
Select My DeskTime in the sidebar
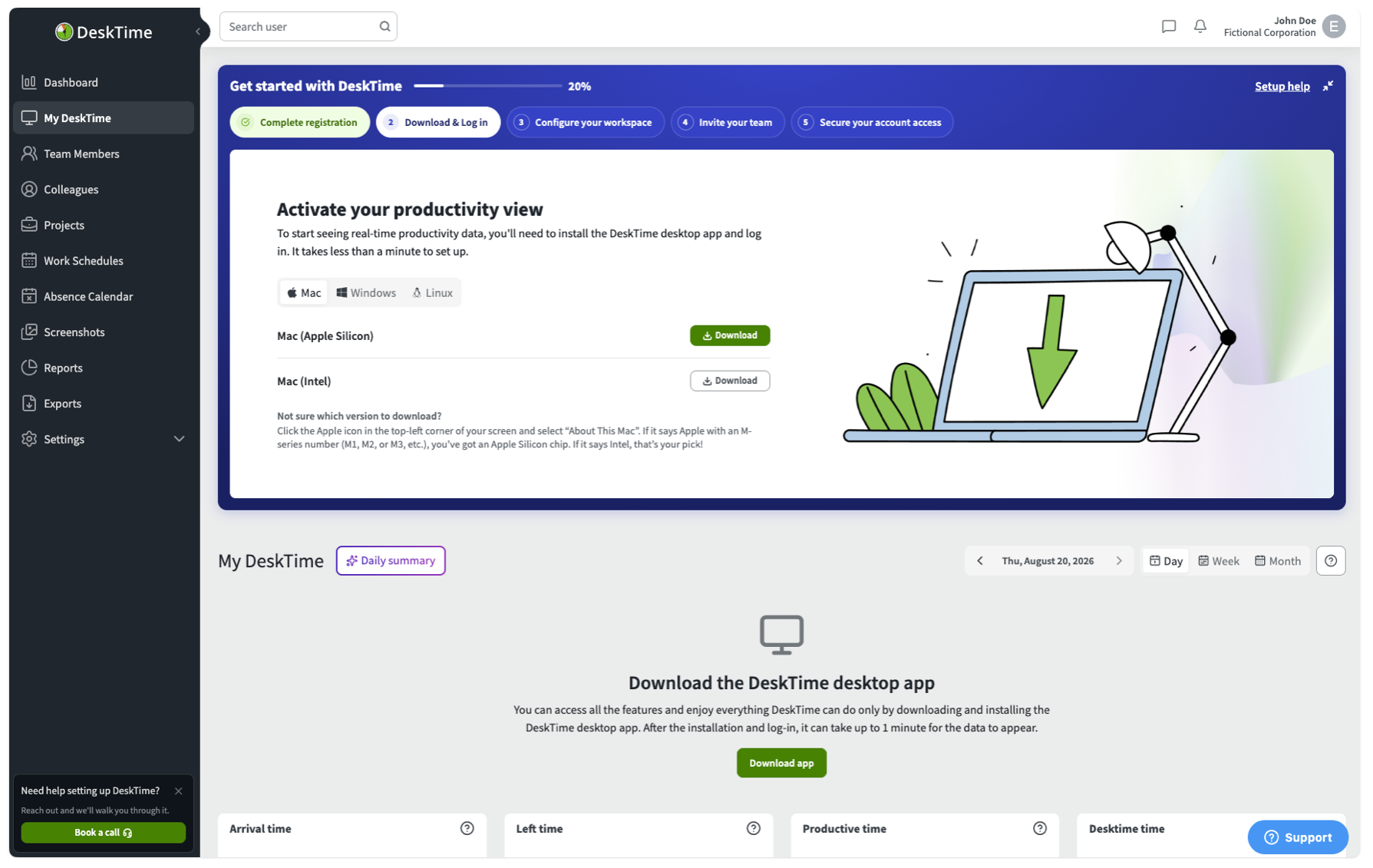103,118
